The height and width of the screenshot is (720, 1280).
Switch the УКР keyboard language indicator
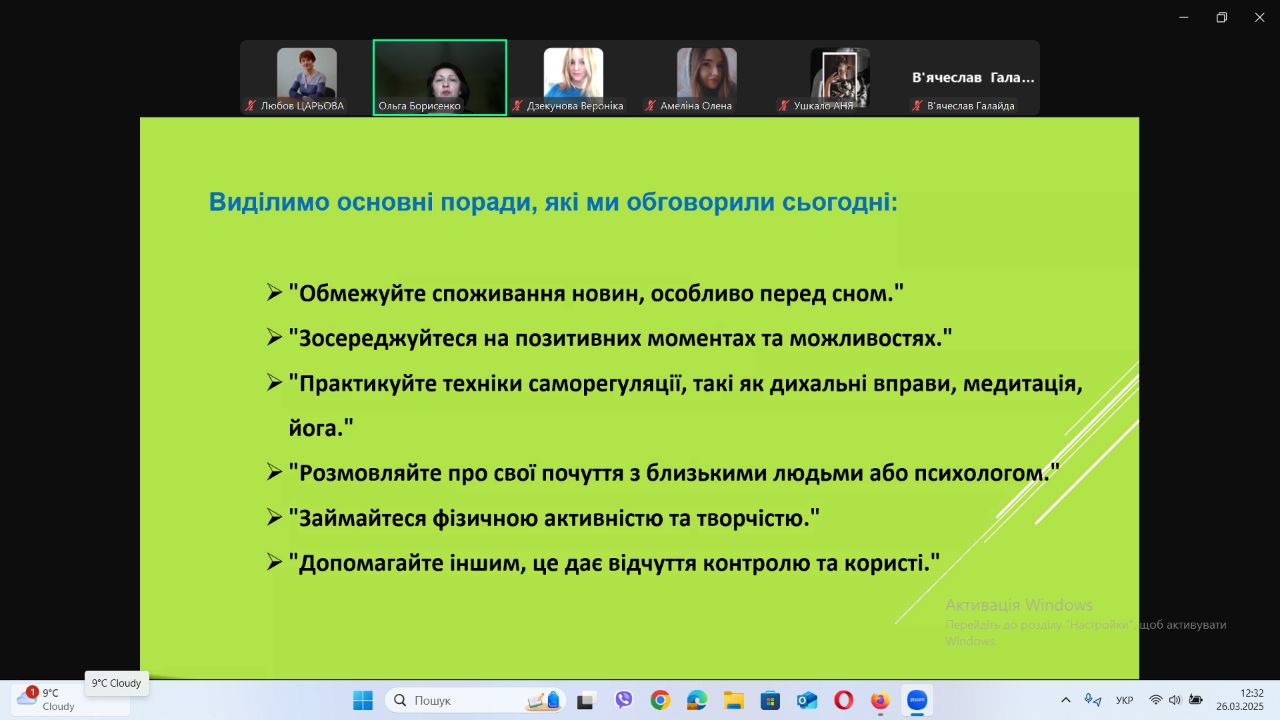[1124, 700]
